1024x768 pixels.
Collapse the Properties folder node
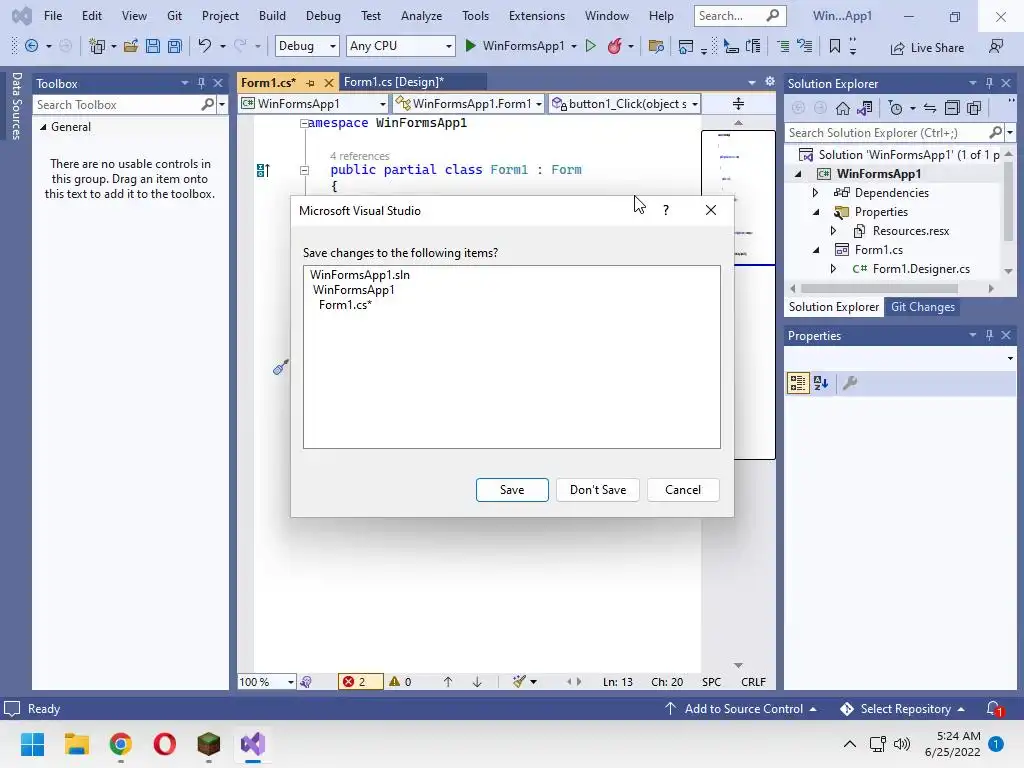click(x=816, y=212)
